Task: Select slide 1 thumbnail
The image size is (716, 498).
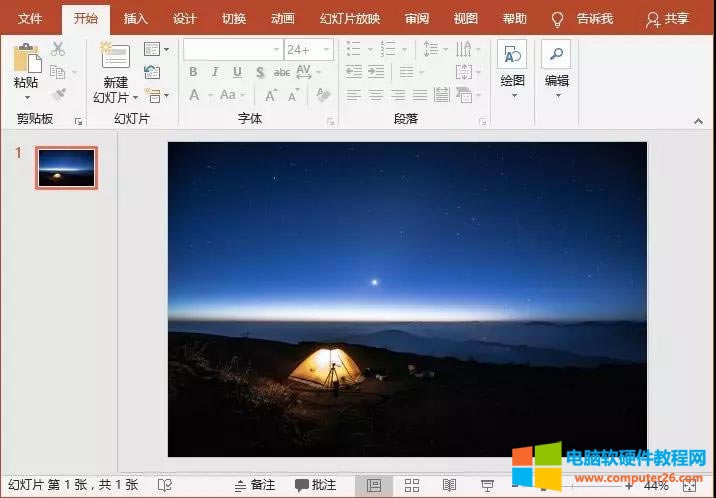Action: pyautogui.click(x=67, y=168)
